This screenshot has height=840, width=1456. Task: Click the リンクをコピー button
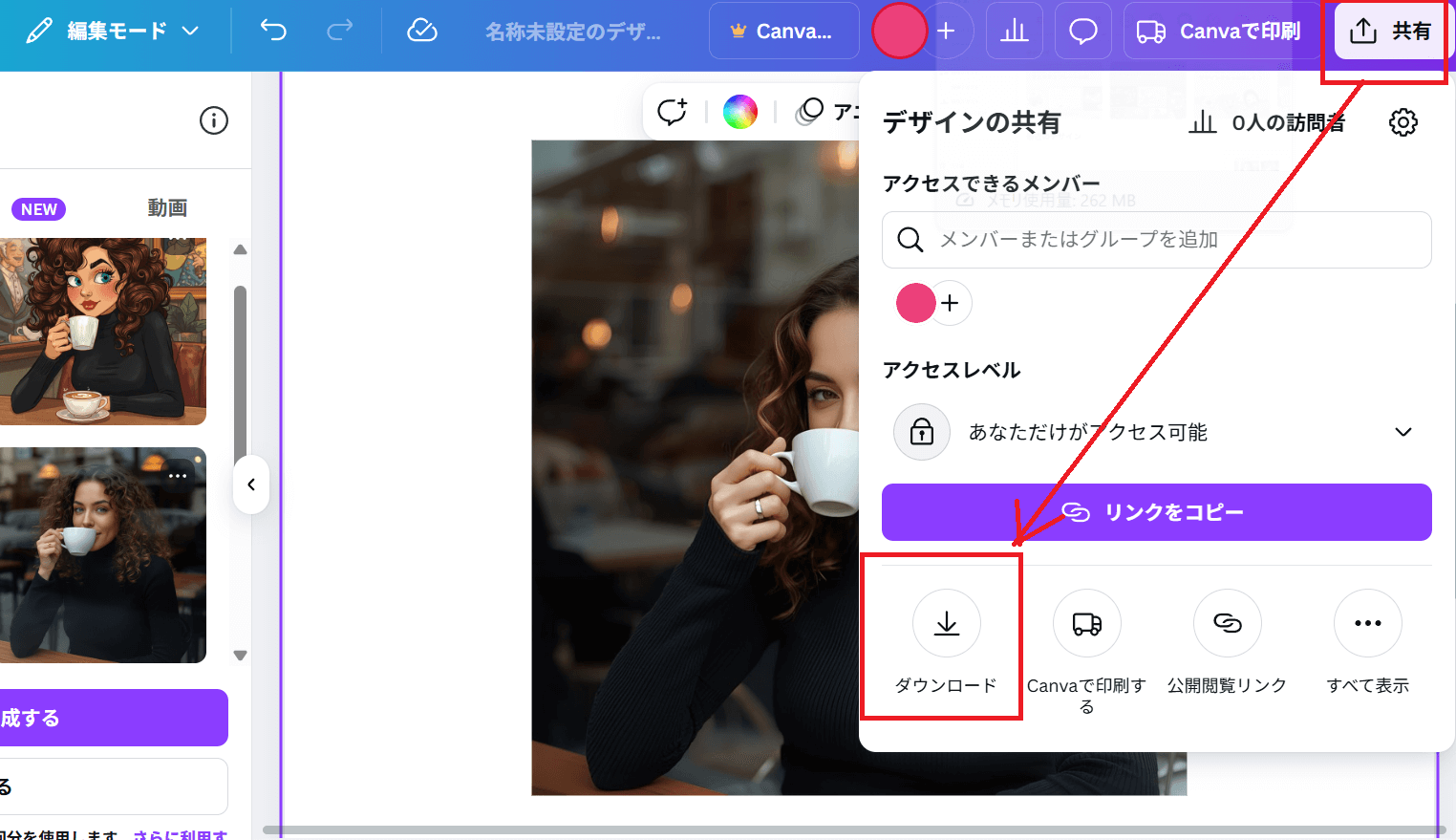pos(1156,512)
